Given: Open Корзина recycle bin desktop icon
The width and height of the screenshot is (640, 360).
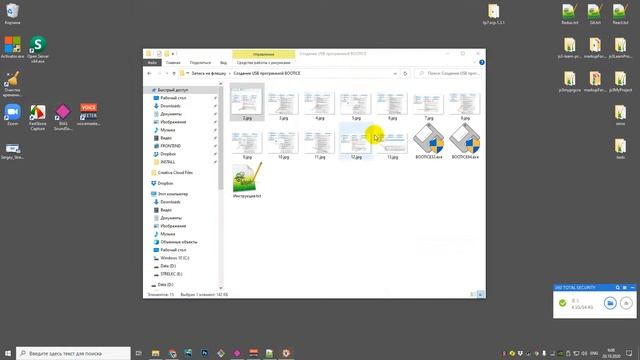Looking at the screenshot, I should tap(13, 14).
